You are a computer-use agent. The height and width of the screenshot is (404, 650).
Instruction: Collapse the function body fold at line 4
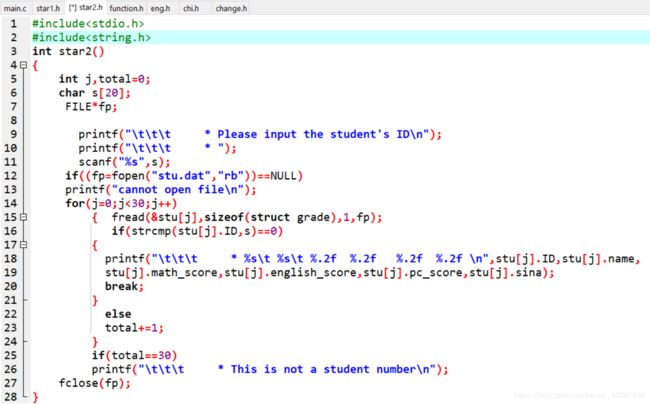[24, 65]
